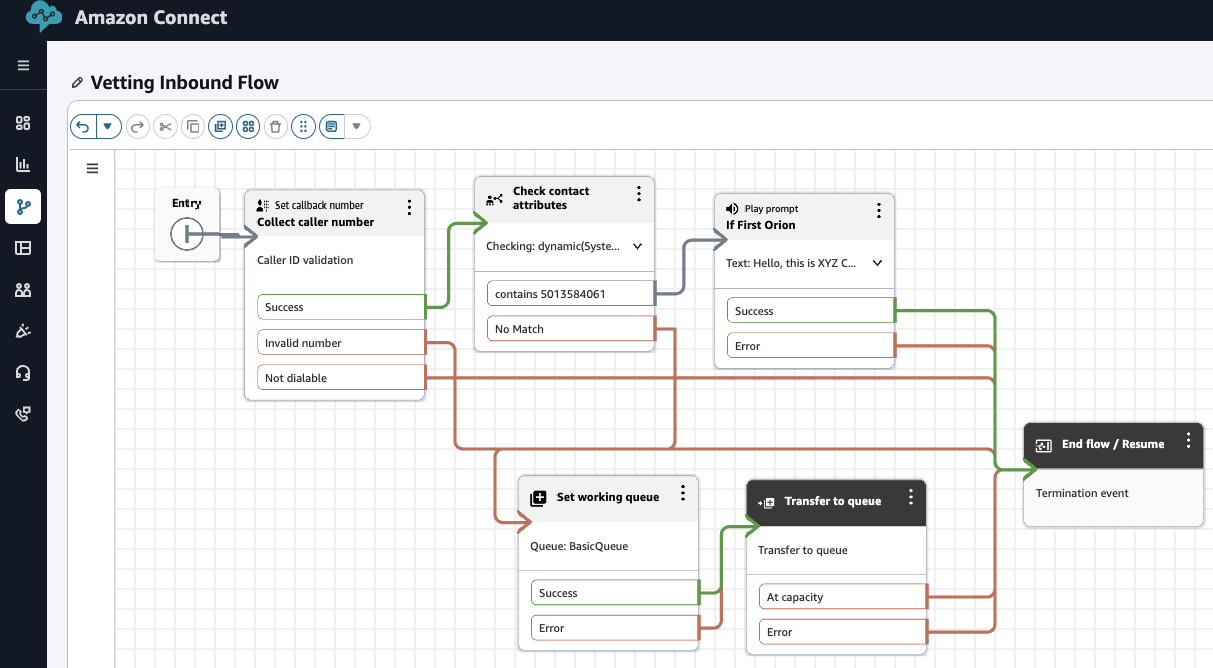Open the undo history dropdown arrow

tap(109, 127)
